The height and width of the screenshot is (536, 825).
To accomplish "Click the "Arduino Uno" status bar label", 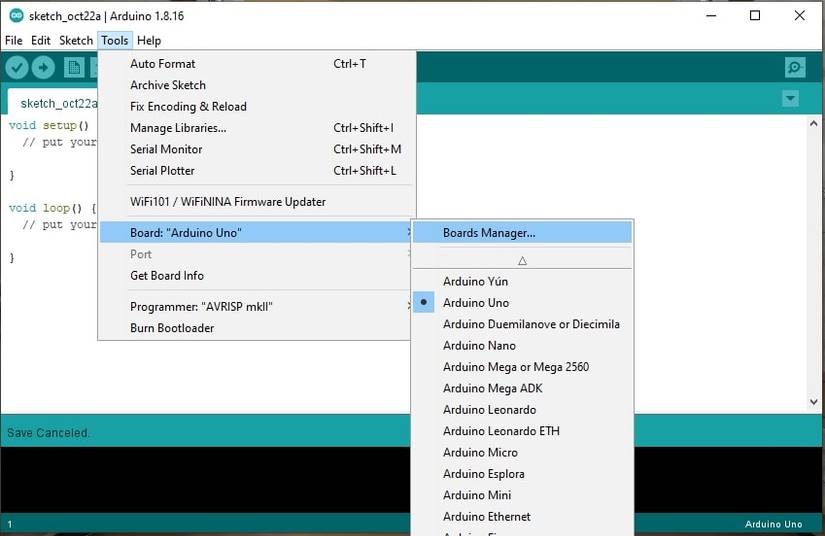I will click(x=773, y=524).
